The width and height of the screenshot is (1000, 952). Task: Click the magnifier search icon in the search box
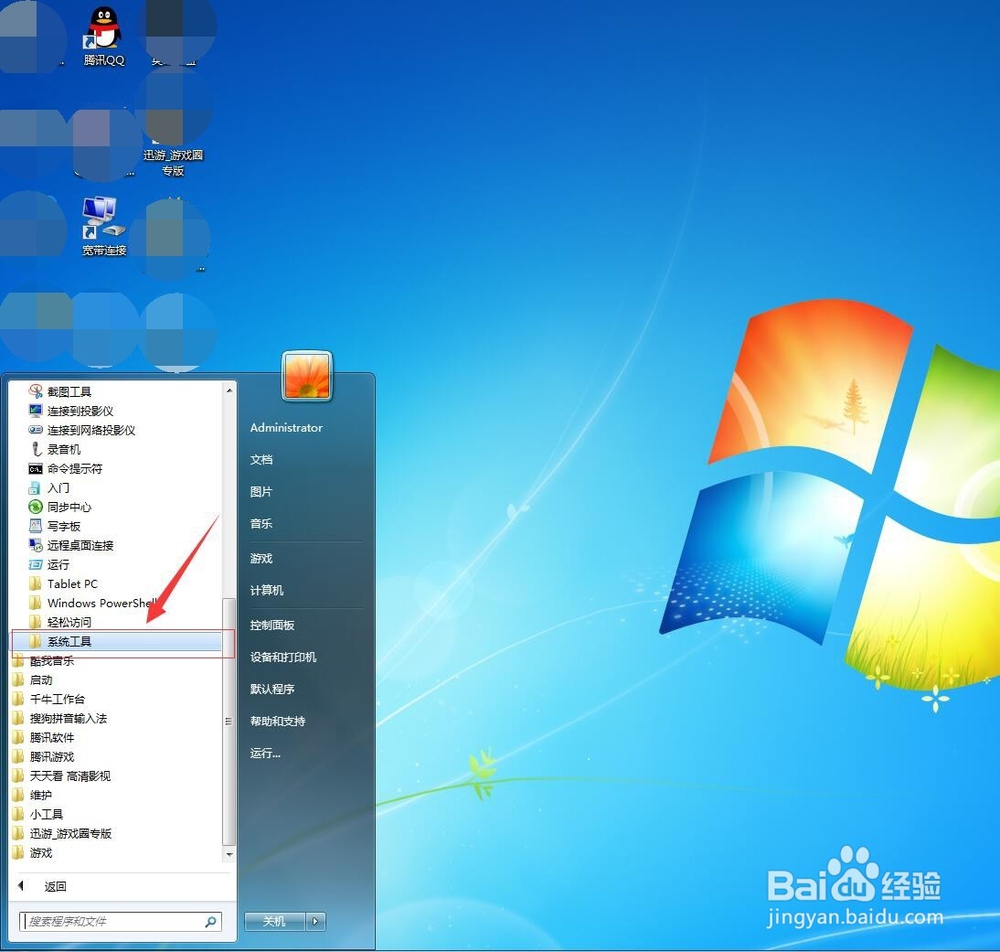[210, 921]
